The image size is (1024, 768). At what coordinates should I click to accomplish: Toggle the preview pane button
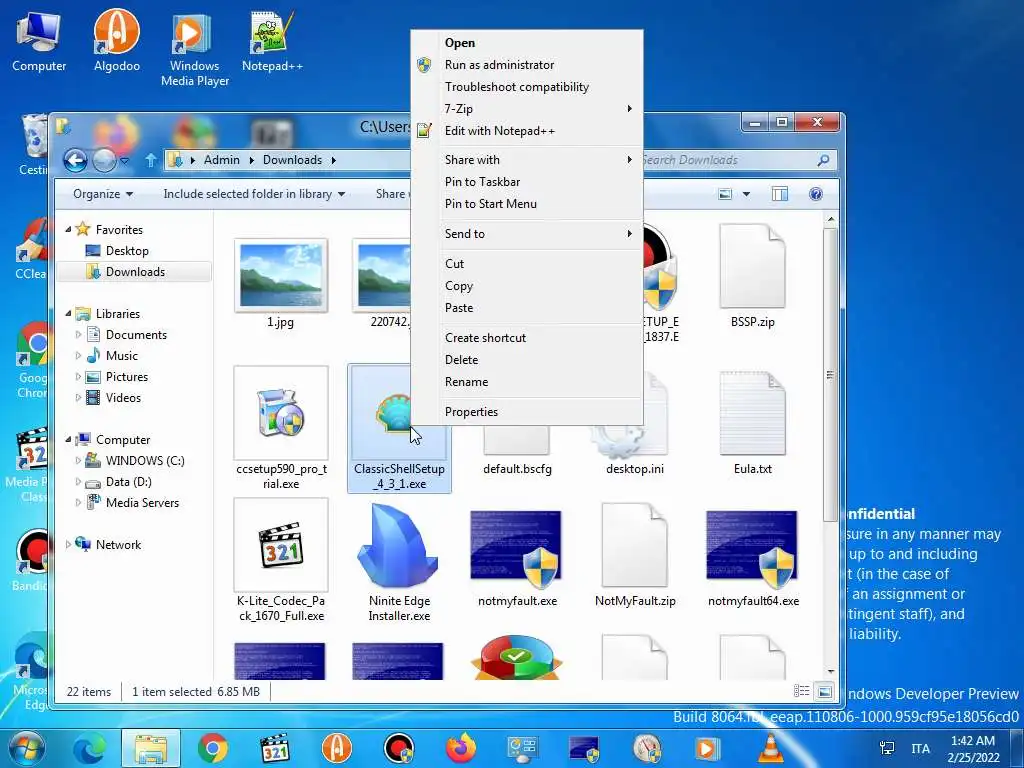pyautogui.click(x=780, y=194)
